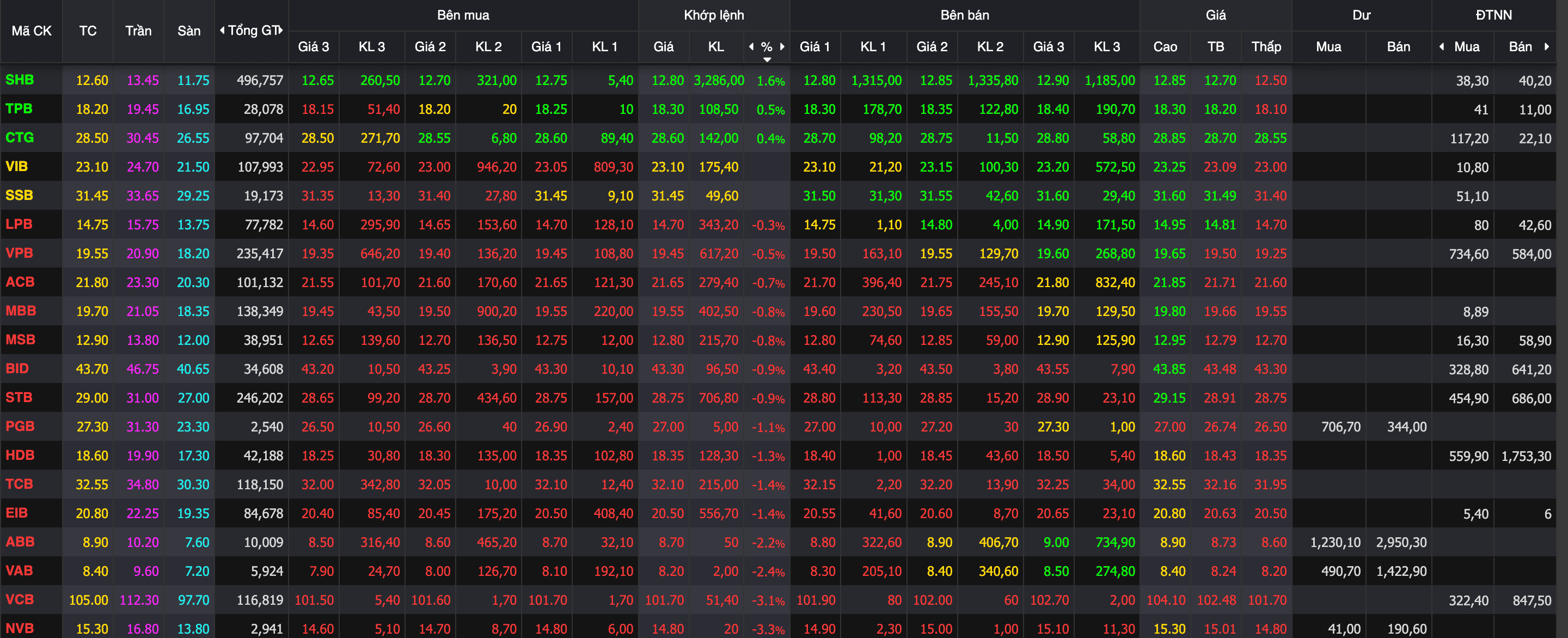Toggle the sort triangle under % header
Screen dimensions: 1568x638
pyautogui.click(x=767, y=60)
